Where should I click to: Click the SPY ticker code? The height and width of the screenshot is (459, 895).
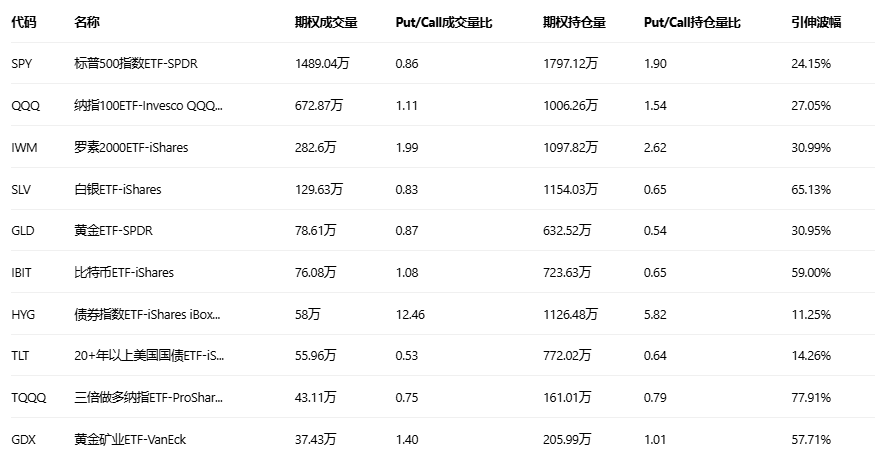pos(21,64)
